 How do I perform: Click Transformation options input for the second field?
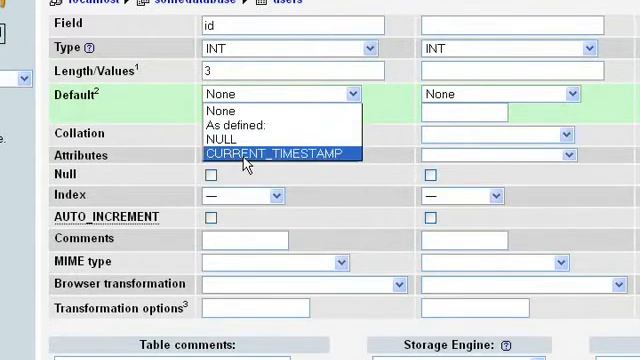point(476,308)
